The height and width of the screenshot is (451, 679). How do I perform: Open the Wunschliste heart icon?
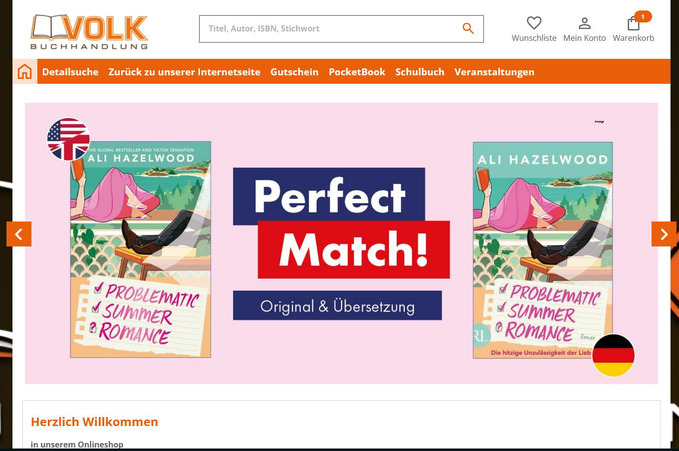534,23
